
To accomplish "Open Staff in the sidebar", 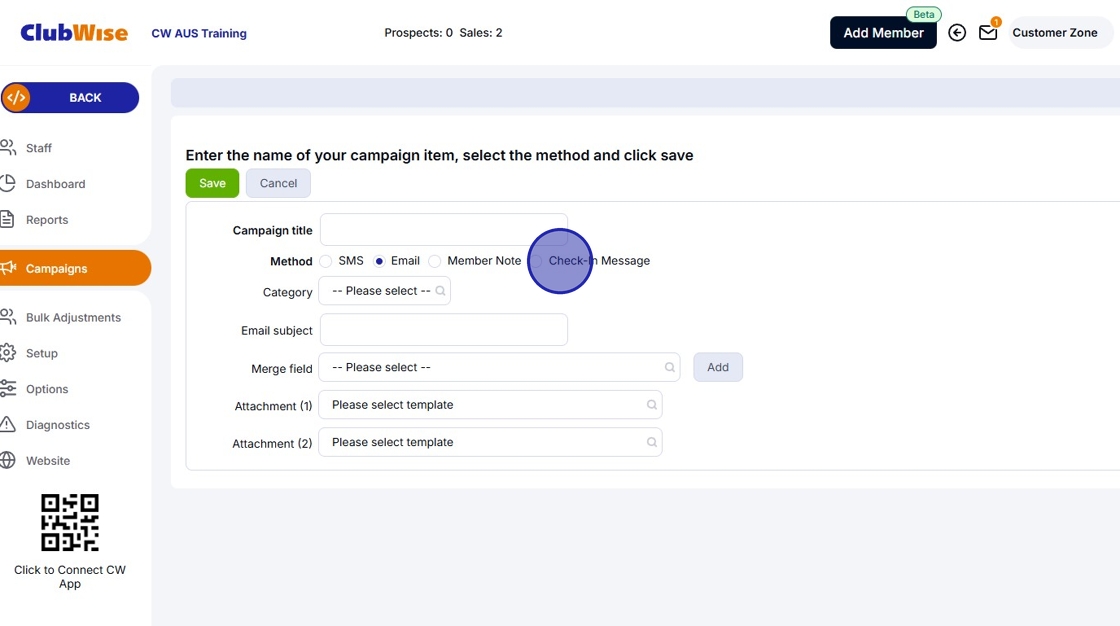I will coord(39,148).
